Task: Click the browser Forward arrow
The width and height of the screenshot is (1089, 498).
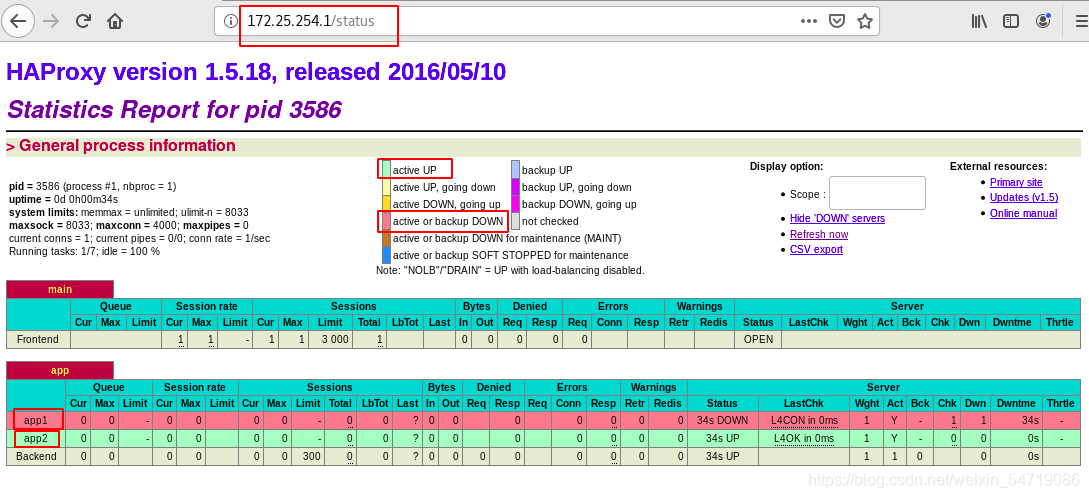Action: click(51, 22)
